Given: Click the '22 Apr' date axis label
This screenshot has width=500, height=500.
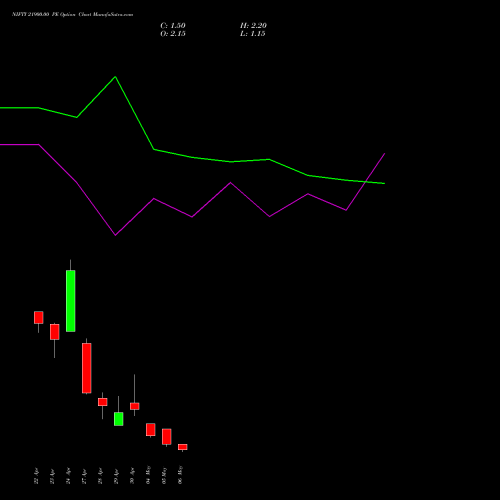Looking at the screenshot, I should (x=37, y=476).
